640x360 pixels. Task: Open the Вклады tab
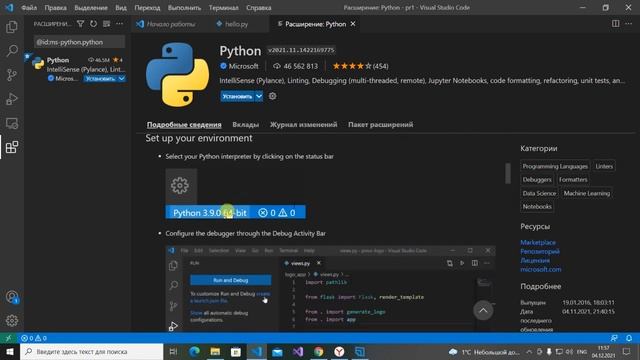point(246,124)
